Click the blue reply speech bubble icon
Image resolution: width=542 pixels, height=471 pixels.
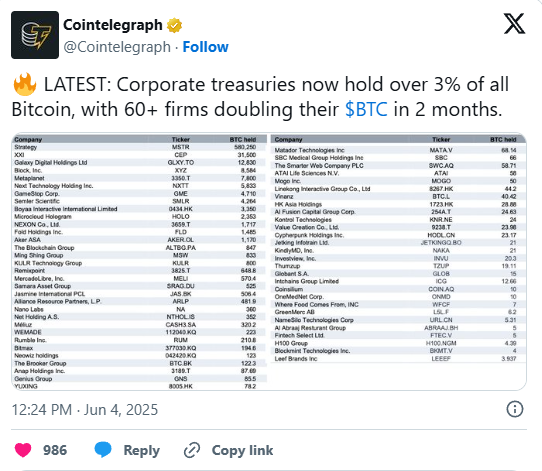103,450
